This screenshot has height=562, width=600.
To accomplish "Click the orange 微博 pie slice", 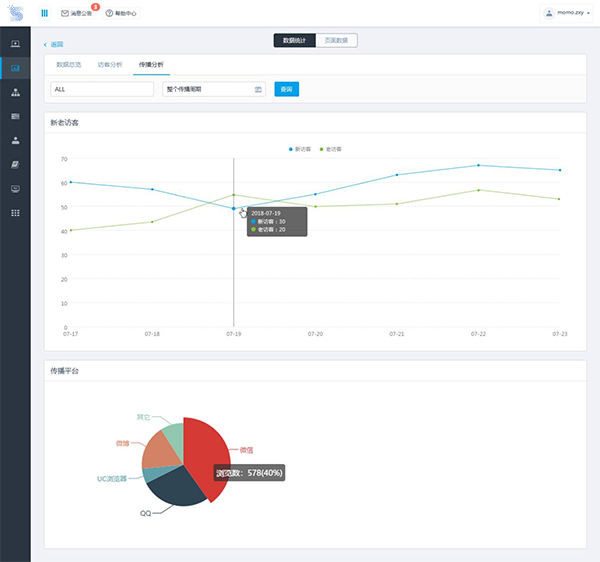I will (159, 451).
